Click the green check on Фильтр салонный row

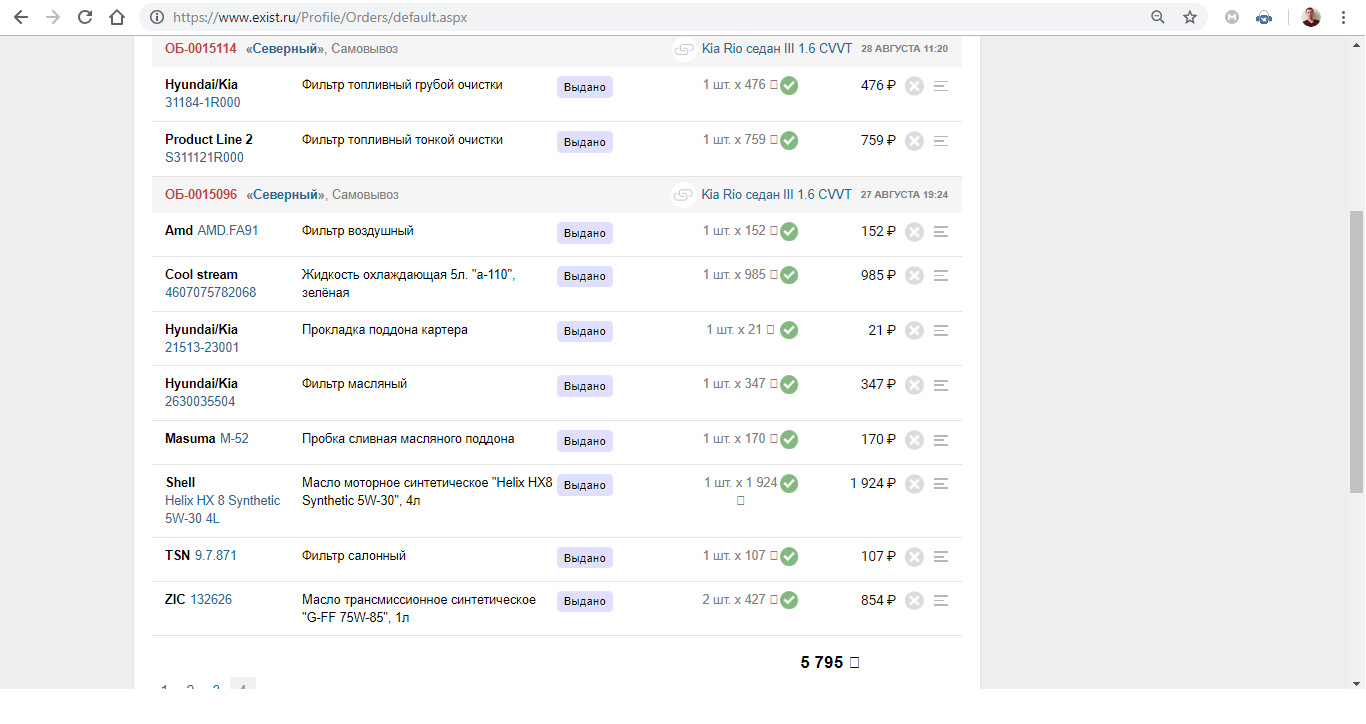pos(789,557)
